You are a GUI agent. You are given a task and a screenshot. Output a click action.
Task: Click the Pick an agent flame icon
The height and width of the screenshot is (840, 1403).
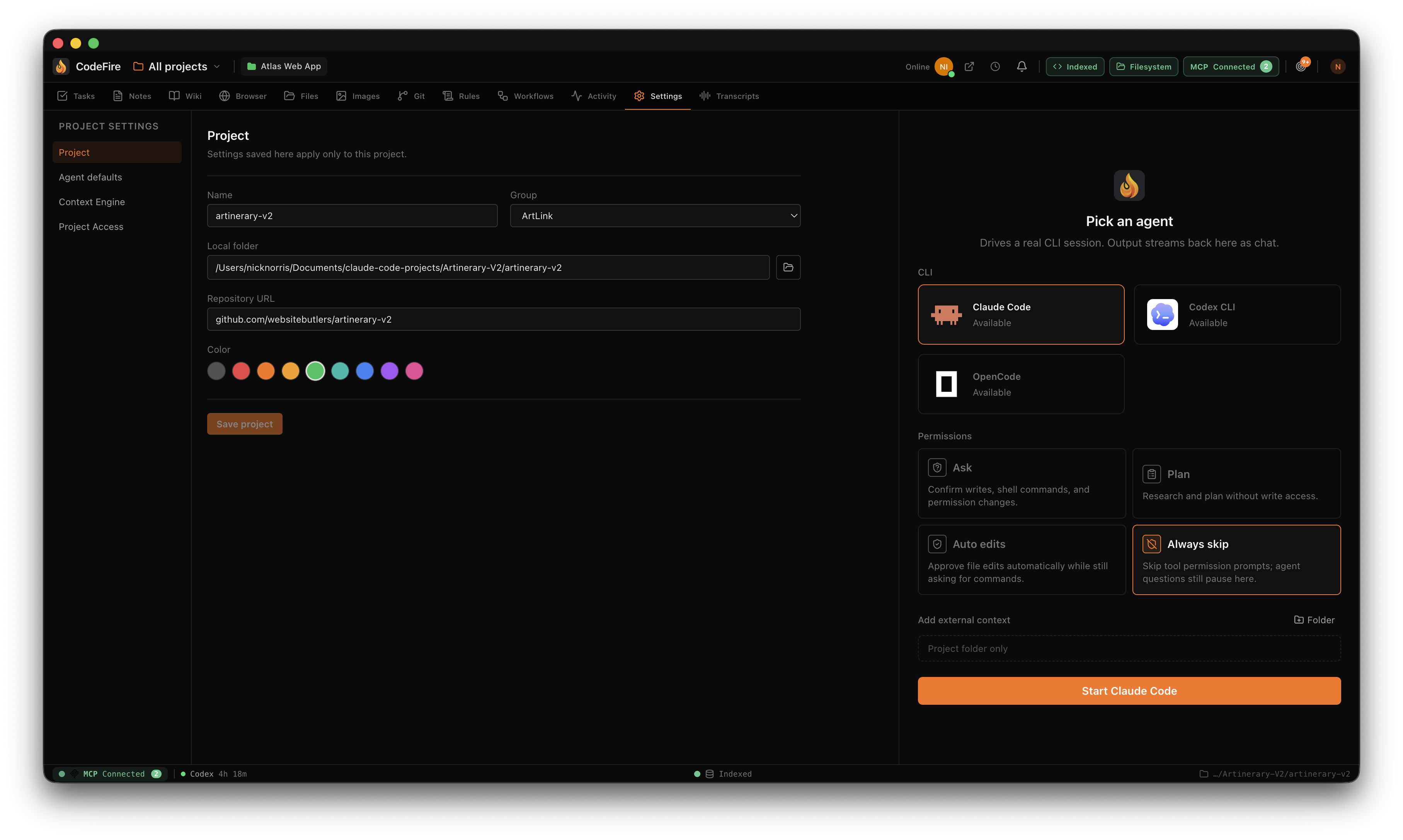point(1129,185)
